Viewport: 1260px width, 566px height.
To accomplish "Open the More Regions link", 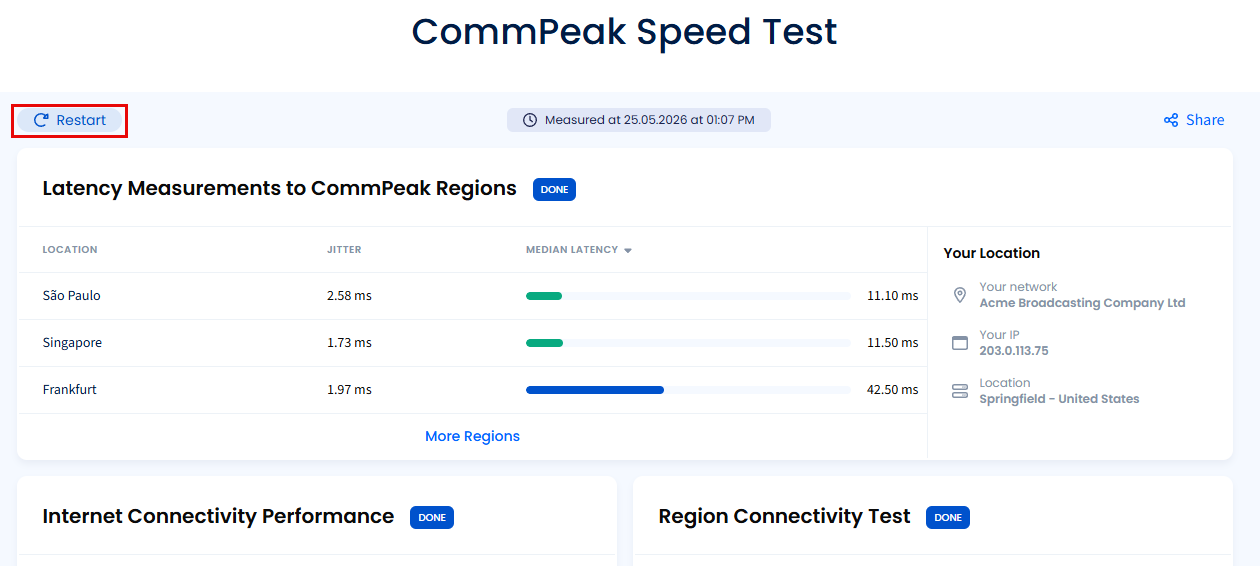I will point(472,436).
